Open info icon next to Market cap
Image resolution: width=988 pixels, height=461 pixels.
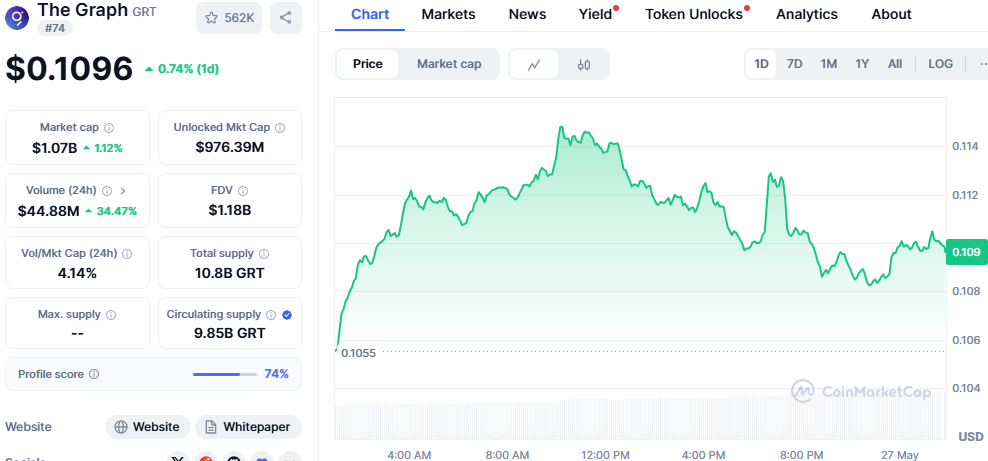[108, 128]
